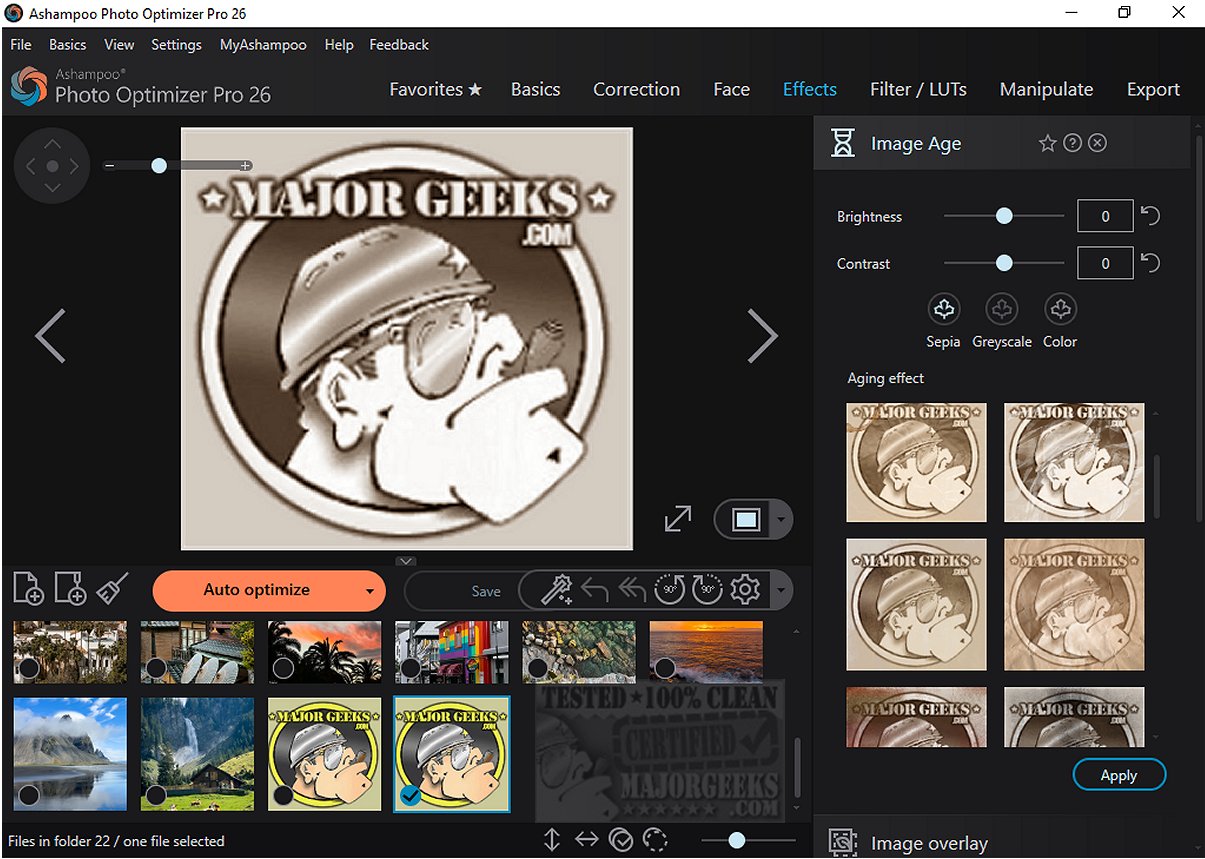Viewport: 1205px width, 859px height.
Task: Check the selection circle on waterfall photo
Action: click(x=156, y=795)
